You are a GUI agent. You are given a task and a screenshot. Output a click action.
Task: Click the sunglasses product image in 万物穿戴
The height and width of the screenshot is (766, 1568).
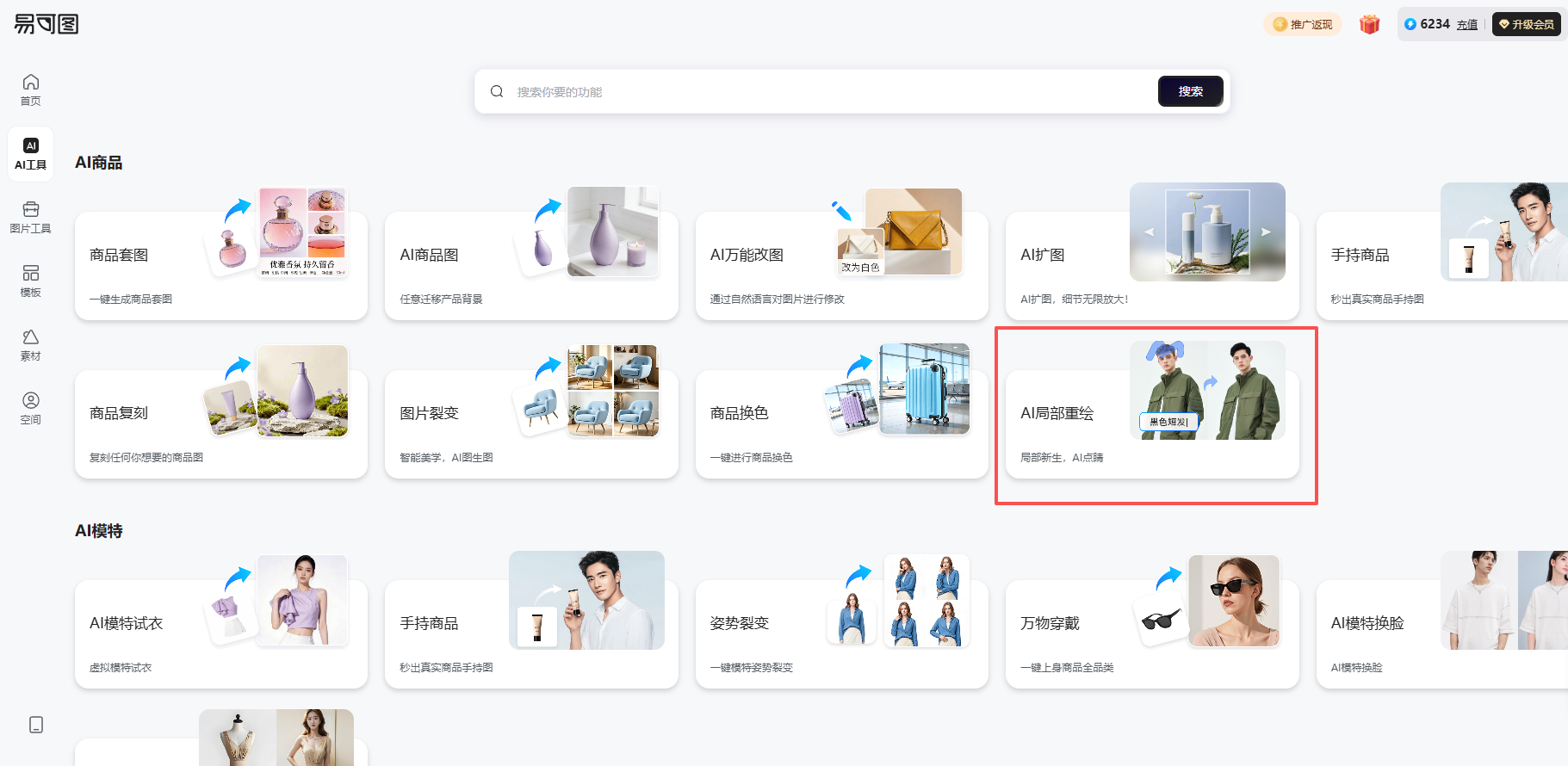(x=1161, y=619)
